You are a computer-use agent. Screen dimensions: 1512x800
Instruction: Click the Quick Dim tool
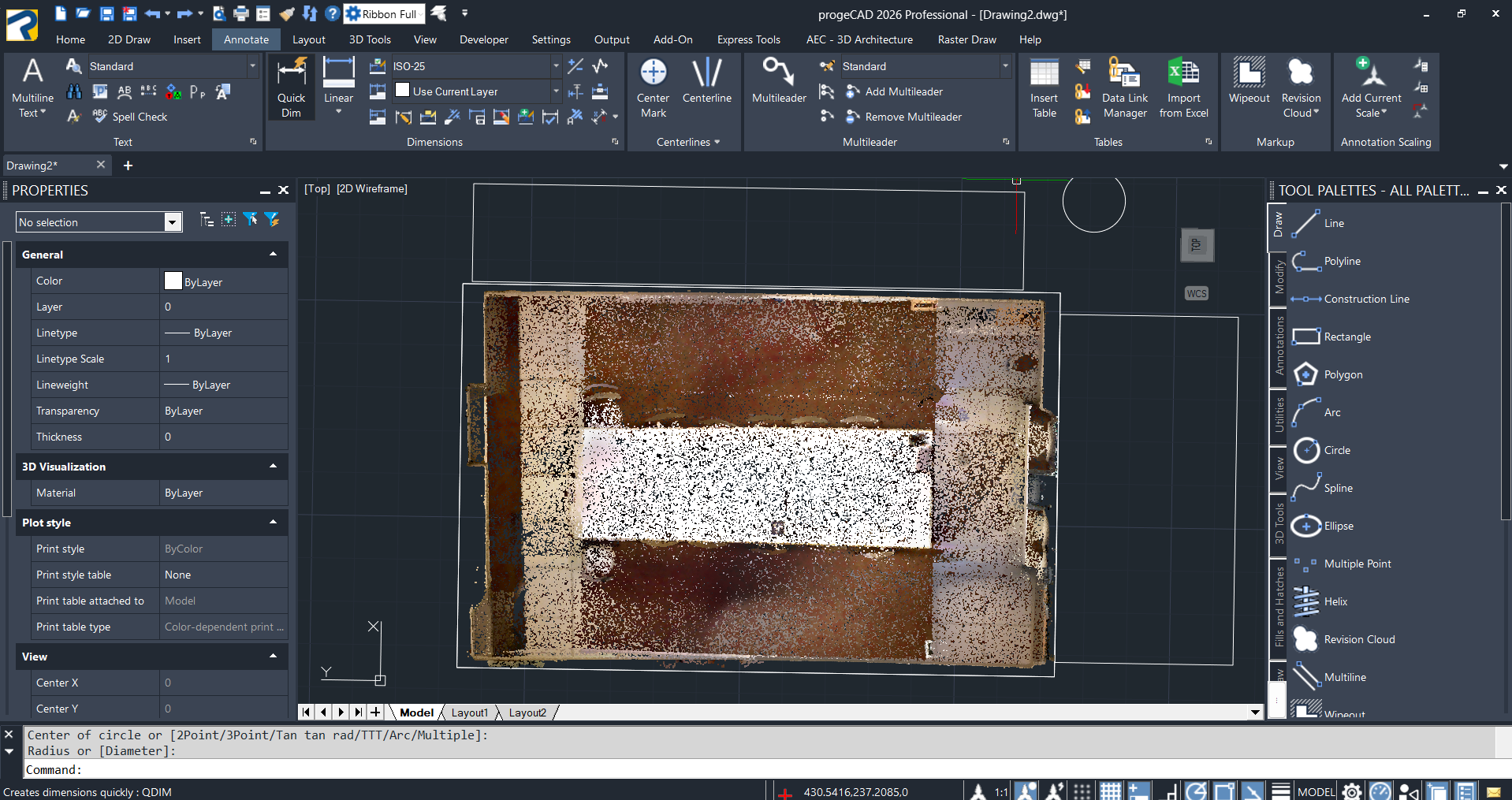(291, 87)
